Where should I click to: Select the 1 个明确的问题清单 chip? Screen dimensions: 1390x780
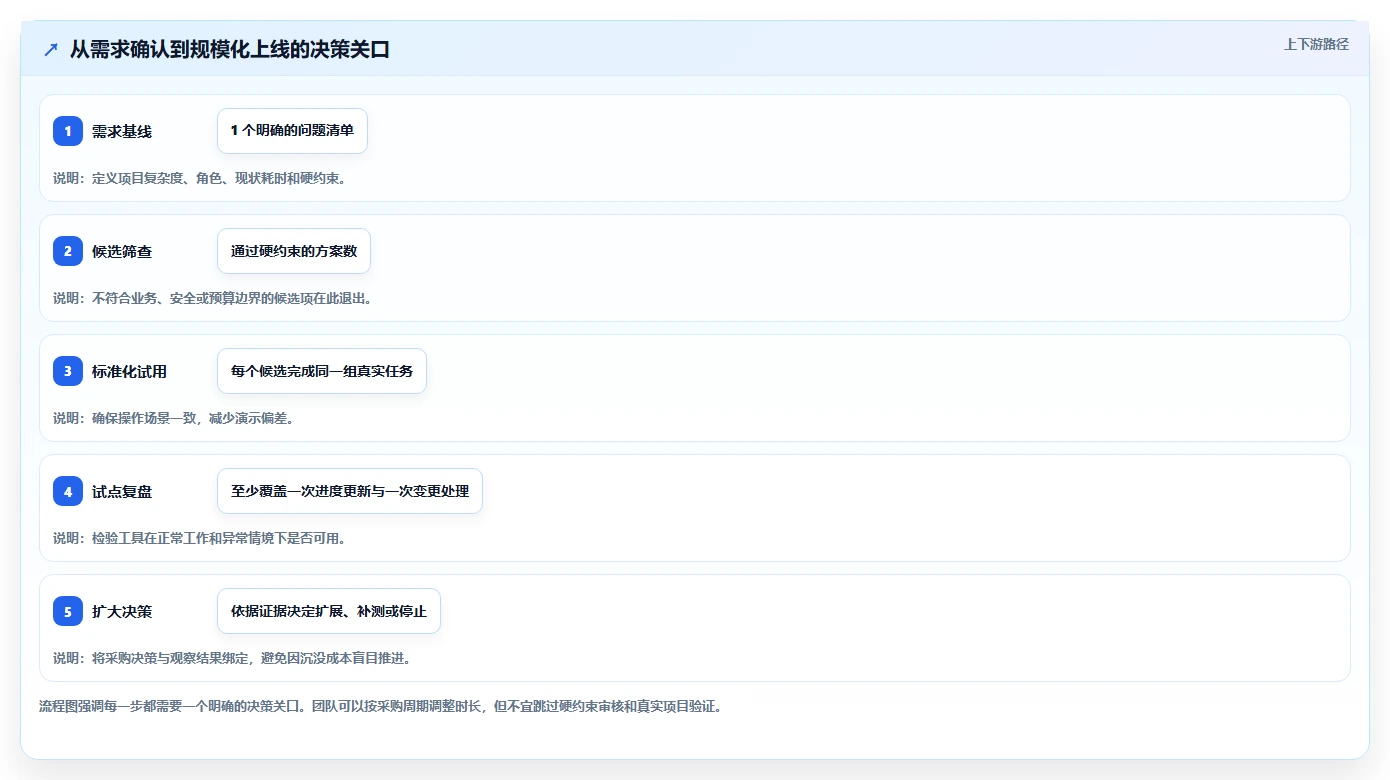tap(292, 131)
